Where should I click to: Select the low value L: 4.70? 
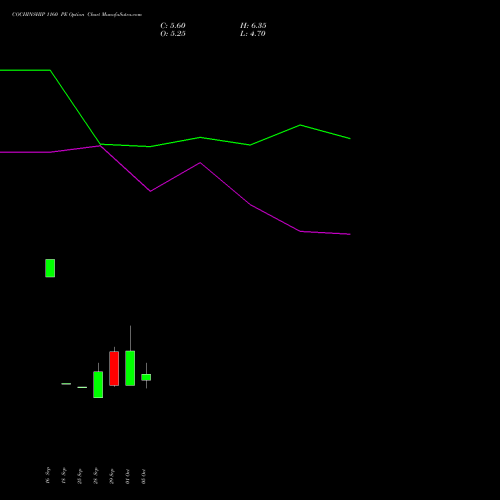(253, 34)
